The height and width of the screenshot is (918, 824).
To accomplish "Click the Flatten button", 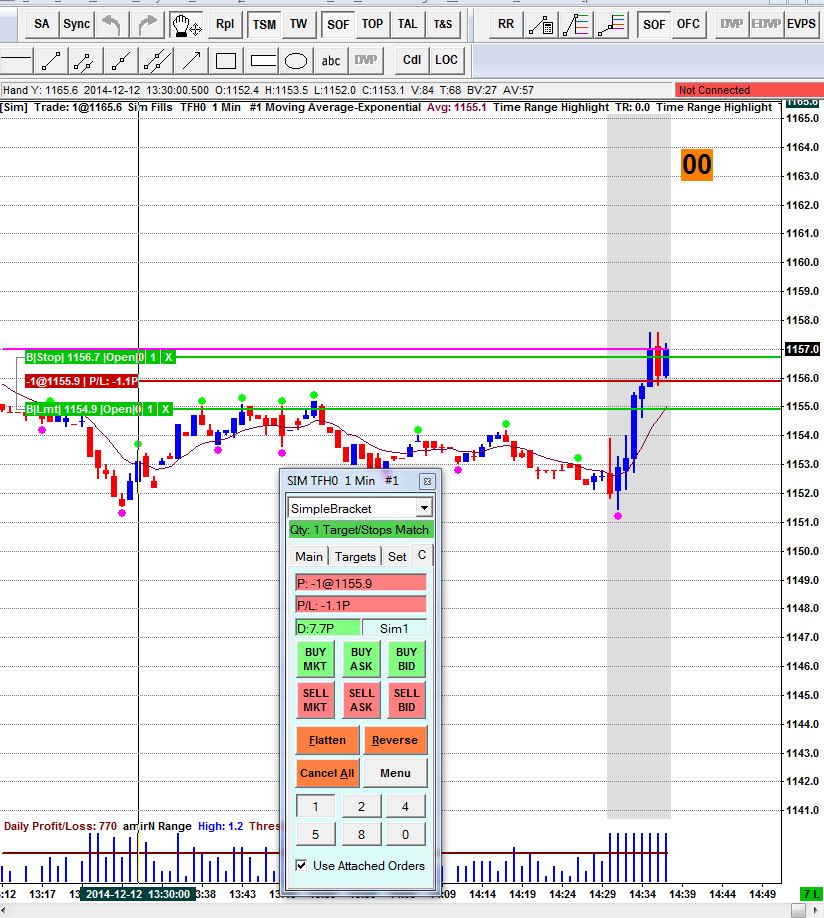I will click(x=327, y=740).
